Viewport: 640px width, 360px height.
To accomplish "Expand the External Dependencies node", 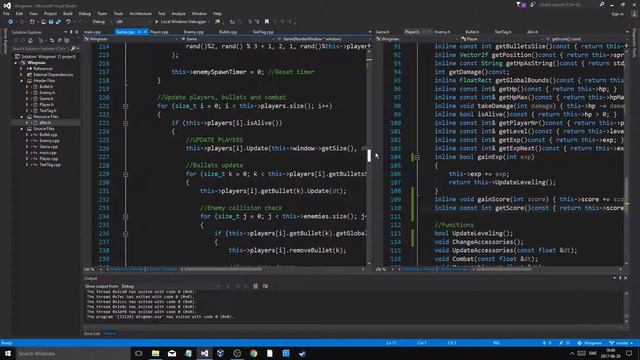I will coord(22,75).
